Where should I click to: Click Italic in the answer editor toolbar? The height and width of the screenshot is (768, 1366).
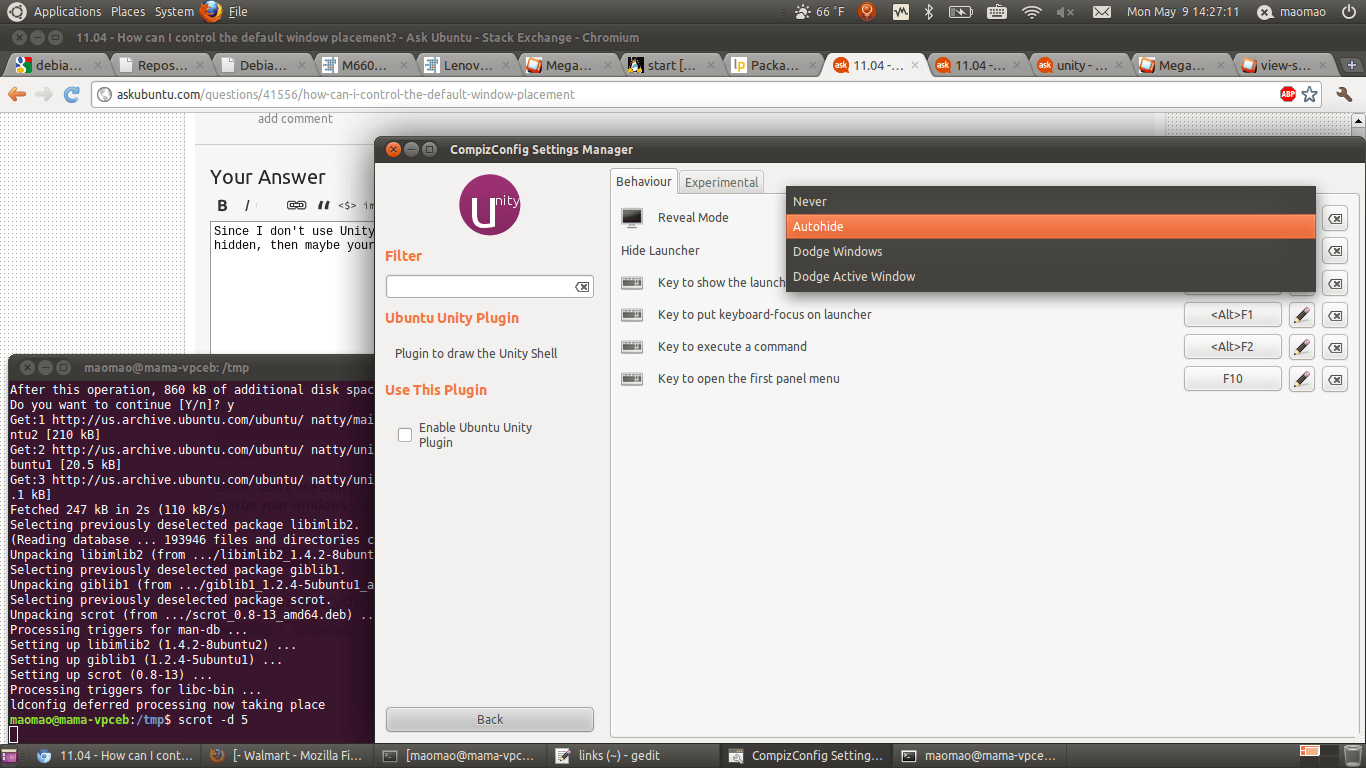tap(247, 205)
